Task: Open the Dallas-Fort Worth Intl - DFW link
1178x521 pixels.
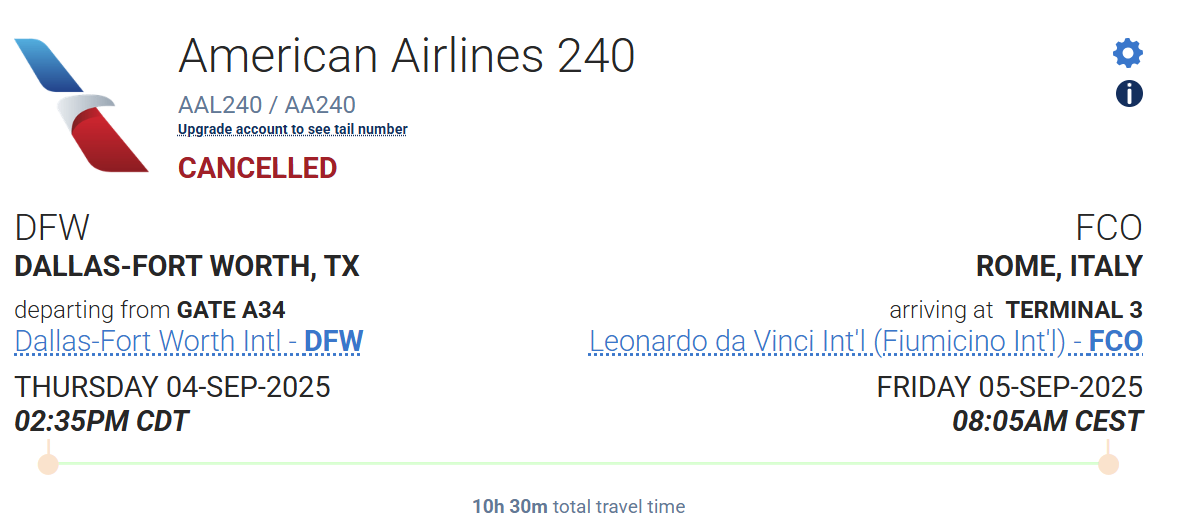Action: click(x=189, y=341)
